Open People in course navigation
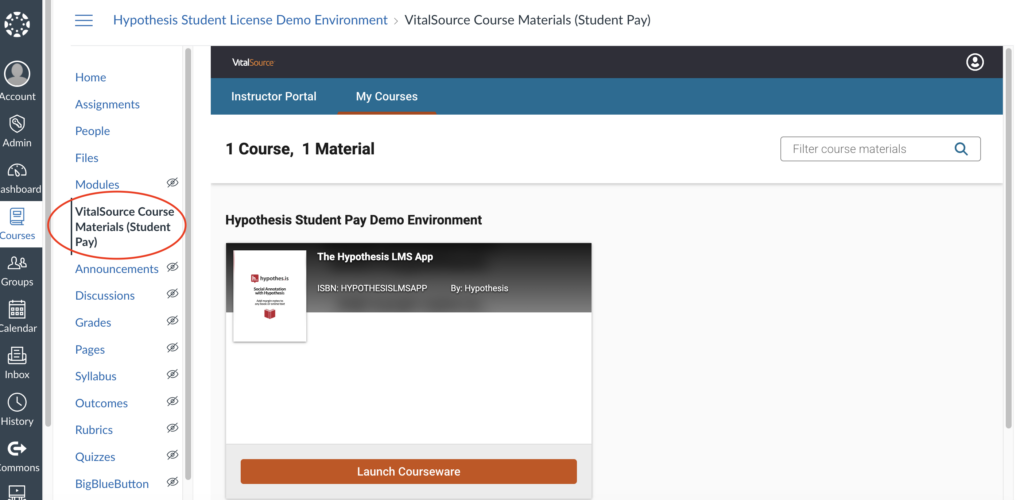 (x=92, y=131)
